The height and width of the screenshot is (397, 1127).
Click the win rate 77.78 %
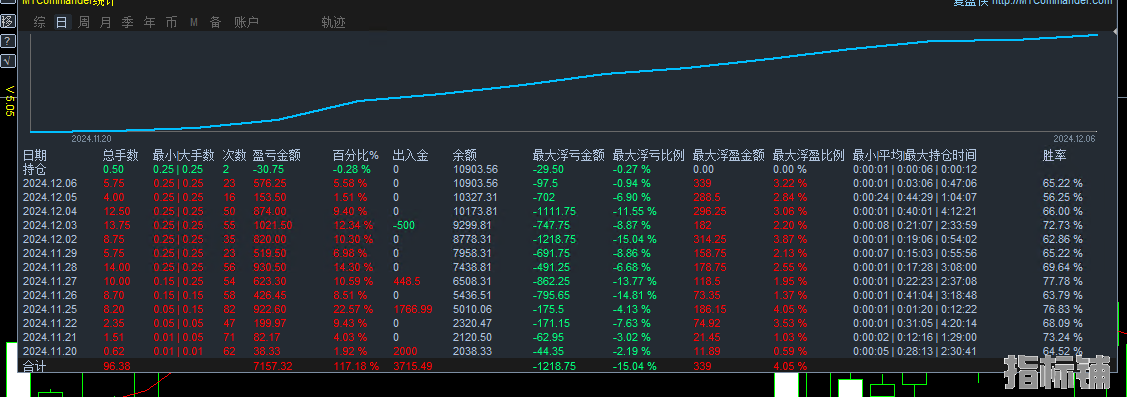click(1063, 281)
